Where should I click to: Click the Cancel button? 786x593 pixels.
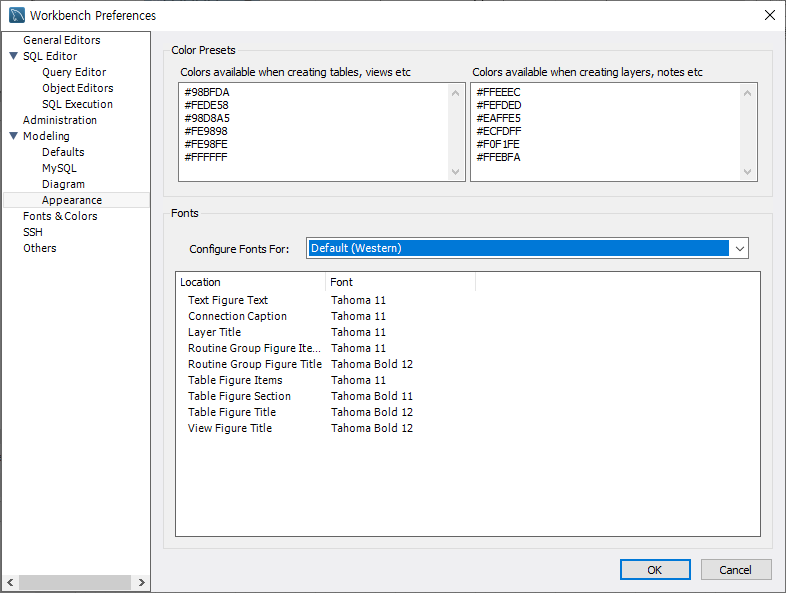point(735,570)
